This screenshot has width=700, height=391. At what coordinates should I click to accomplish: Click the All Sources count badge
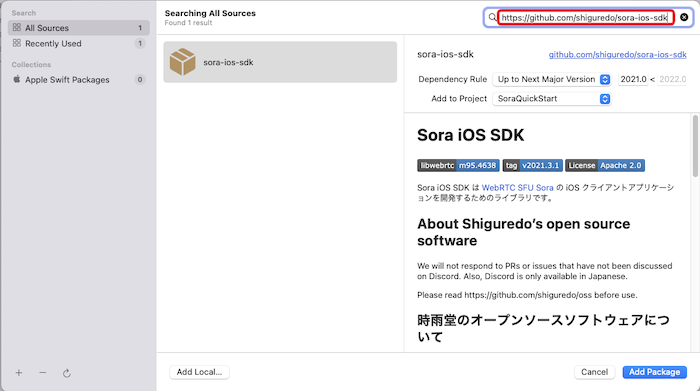click(140, 28)
